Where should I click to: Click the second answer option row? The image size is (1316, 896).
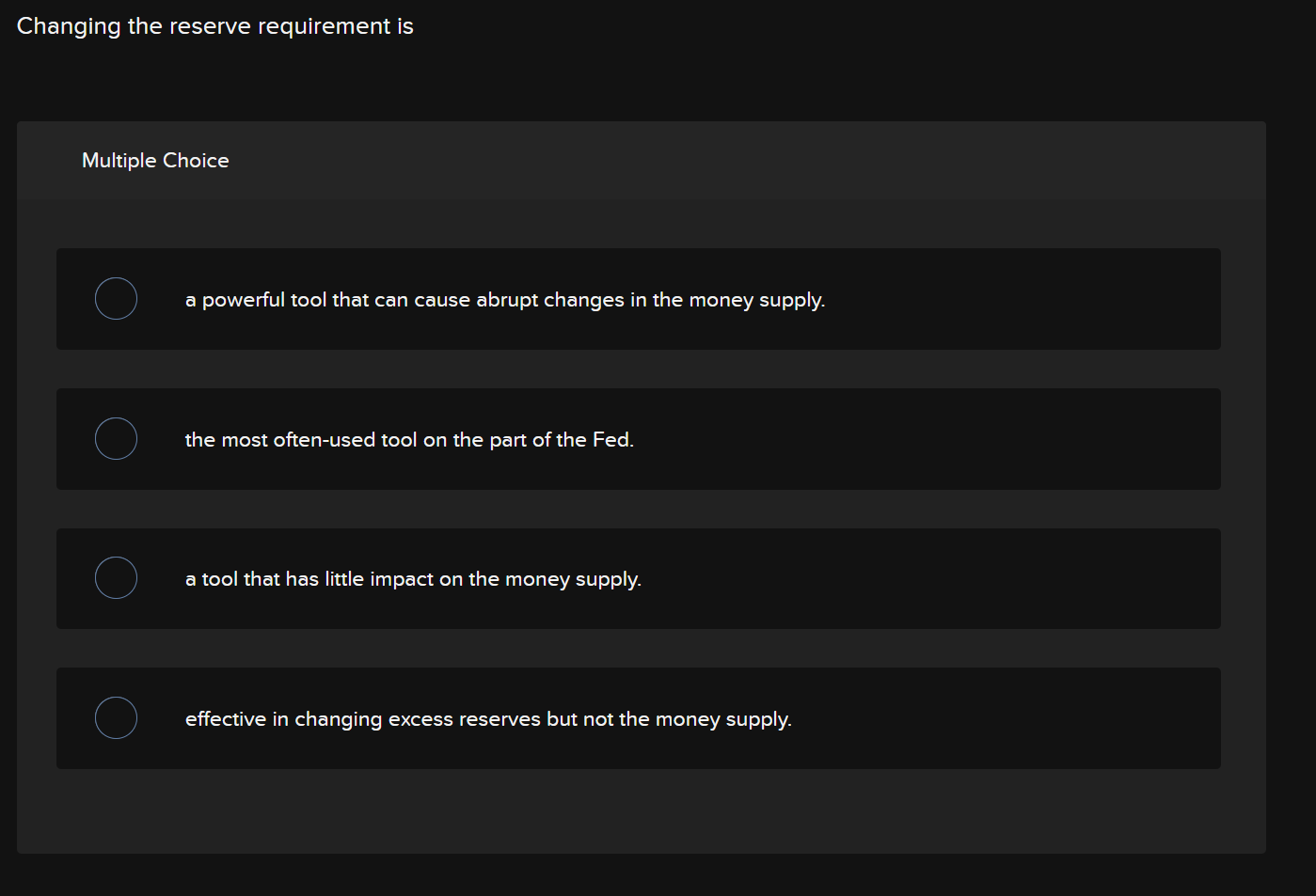tap(638, 439)
